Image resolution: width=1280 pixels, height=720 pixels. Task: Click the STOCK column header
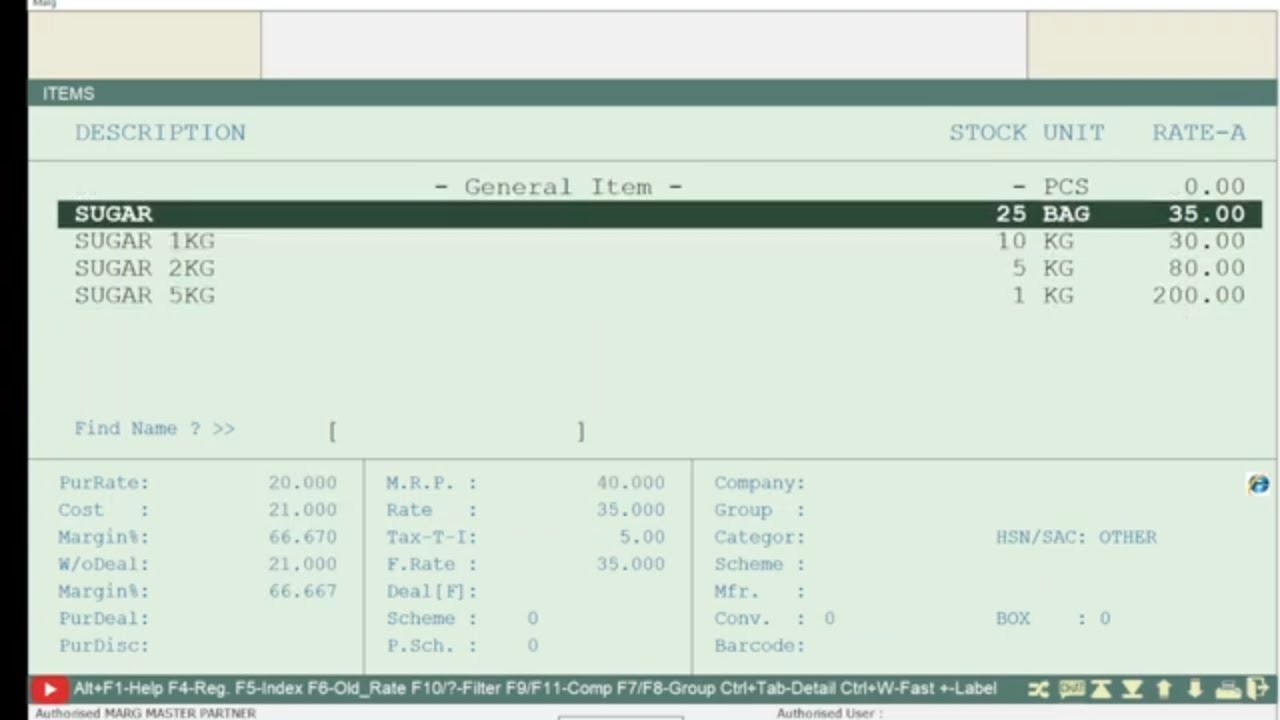coord(988,133)
